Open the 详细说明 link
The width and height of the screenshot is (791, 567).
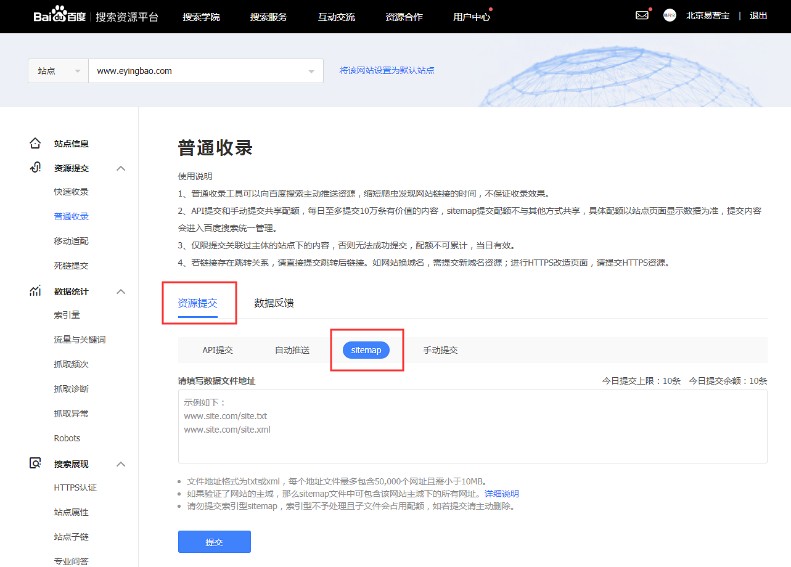tap(501, 494)
